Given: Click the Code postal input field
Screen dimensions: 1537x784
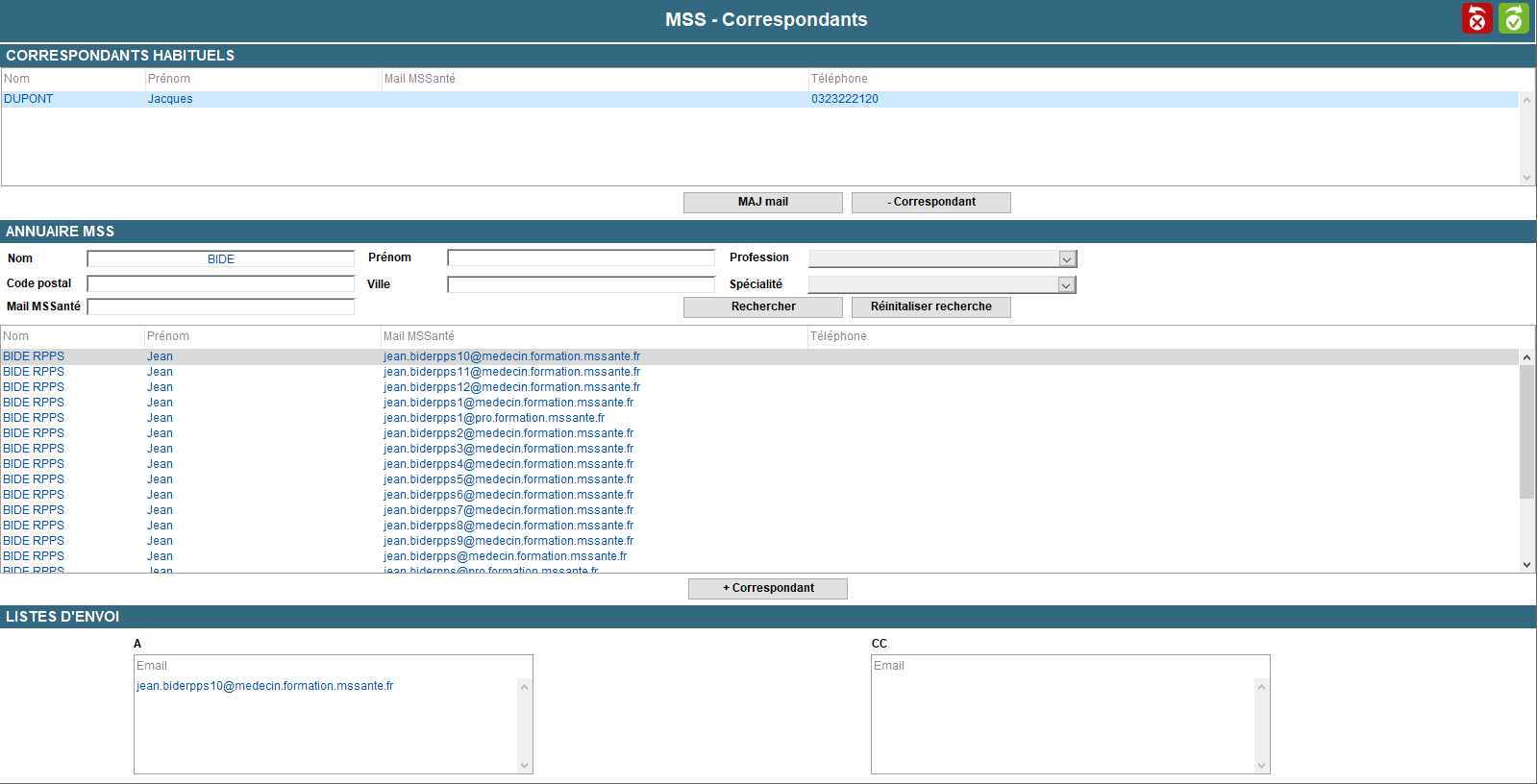Looking at the screenshot, I should click(221, 284).
